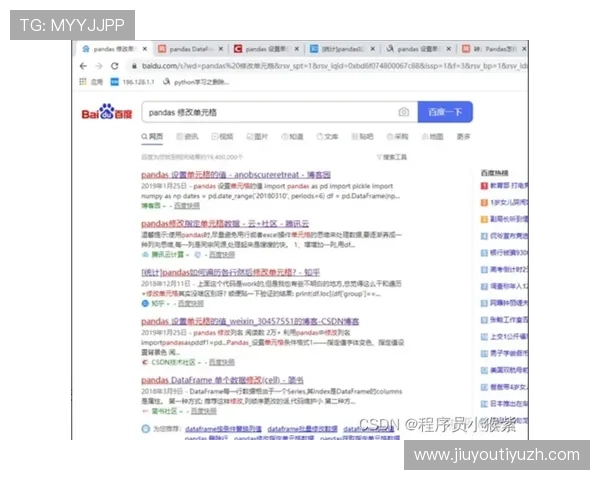
Task: Click the padlock icon beside baidu.com URL
Action: pyautogui.click(x=134, y=66)
